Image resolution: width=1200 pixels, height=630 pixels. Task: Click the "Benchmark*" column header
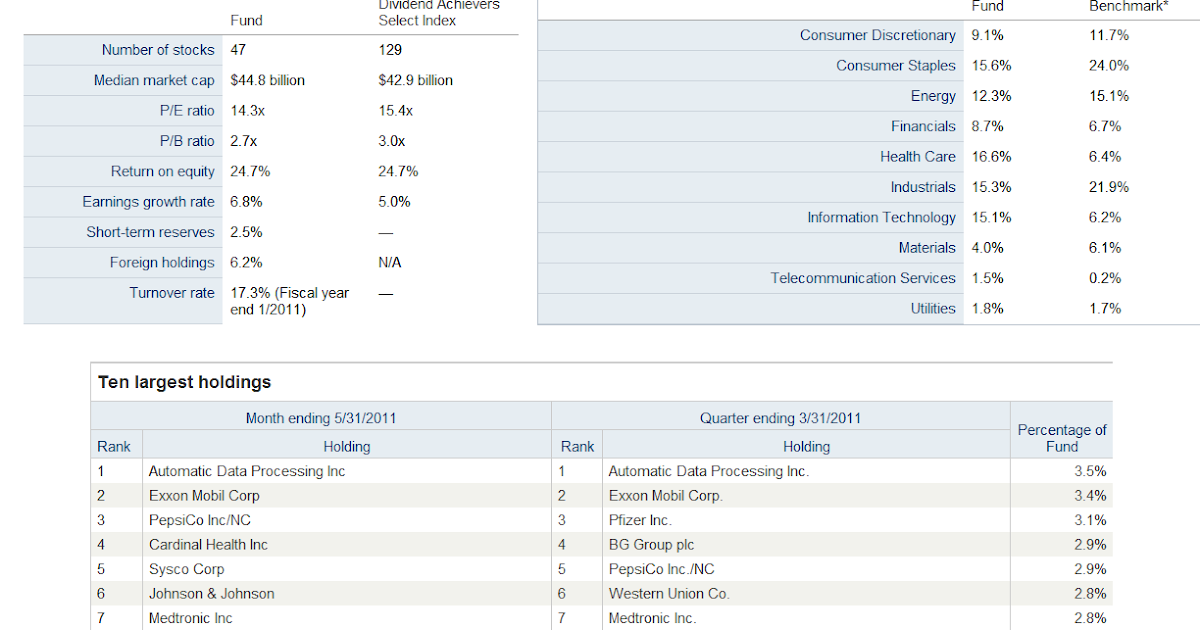click(1129, 6)
